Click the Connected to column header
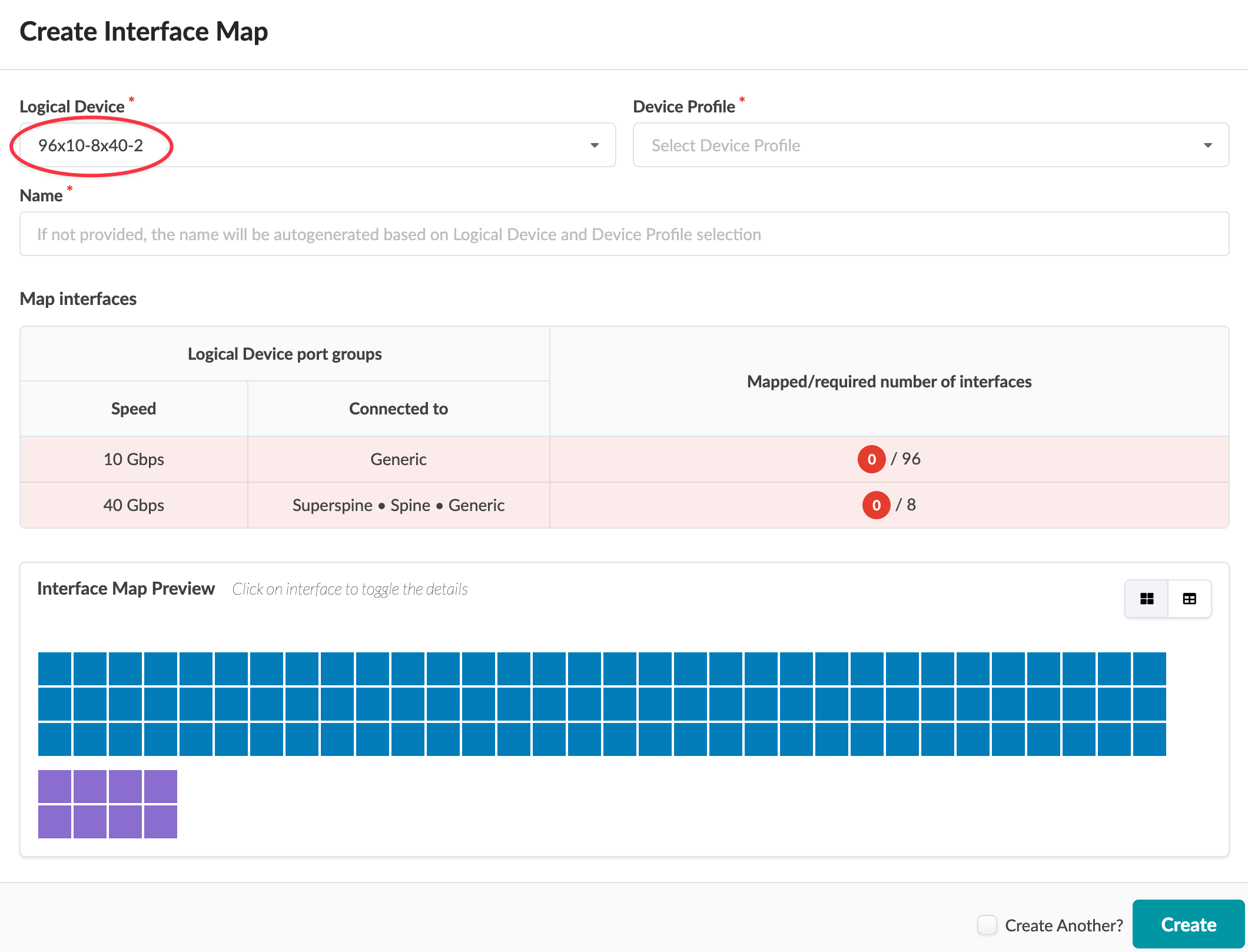 click(399, 409)
